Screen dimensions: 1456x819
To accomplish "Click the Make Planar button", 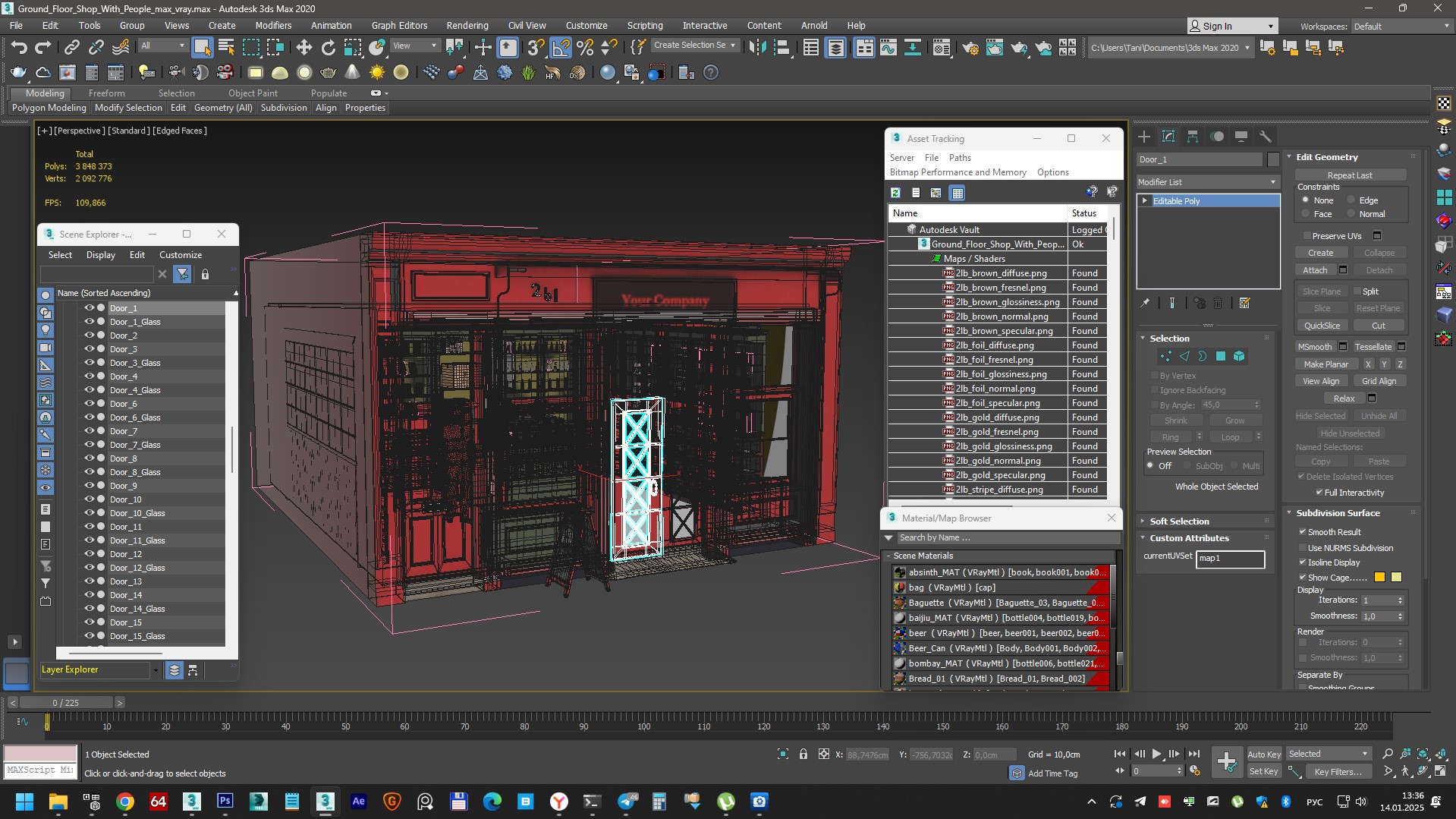I will coord(1325,364).
